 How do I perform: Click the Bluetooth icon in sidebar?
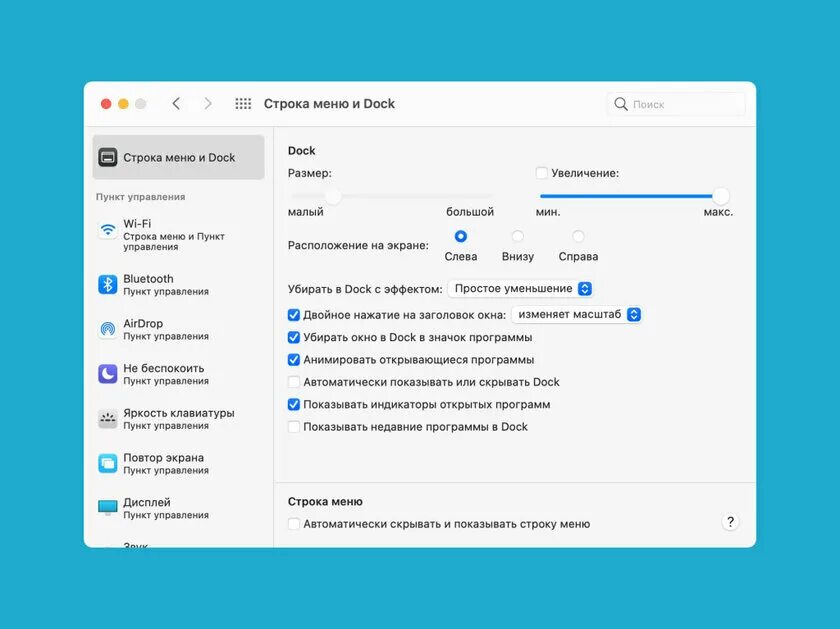(x=108, y=284)
